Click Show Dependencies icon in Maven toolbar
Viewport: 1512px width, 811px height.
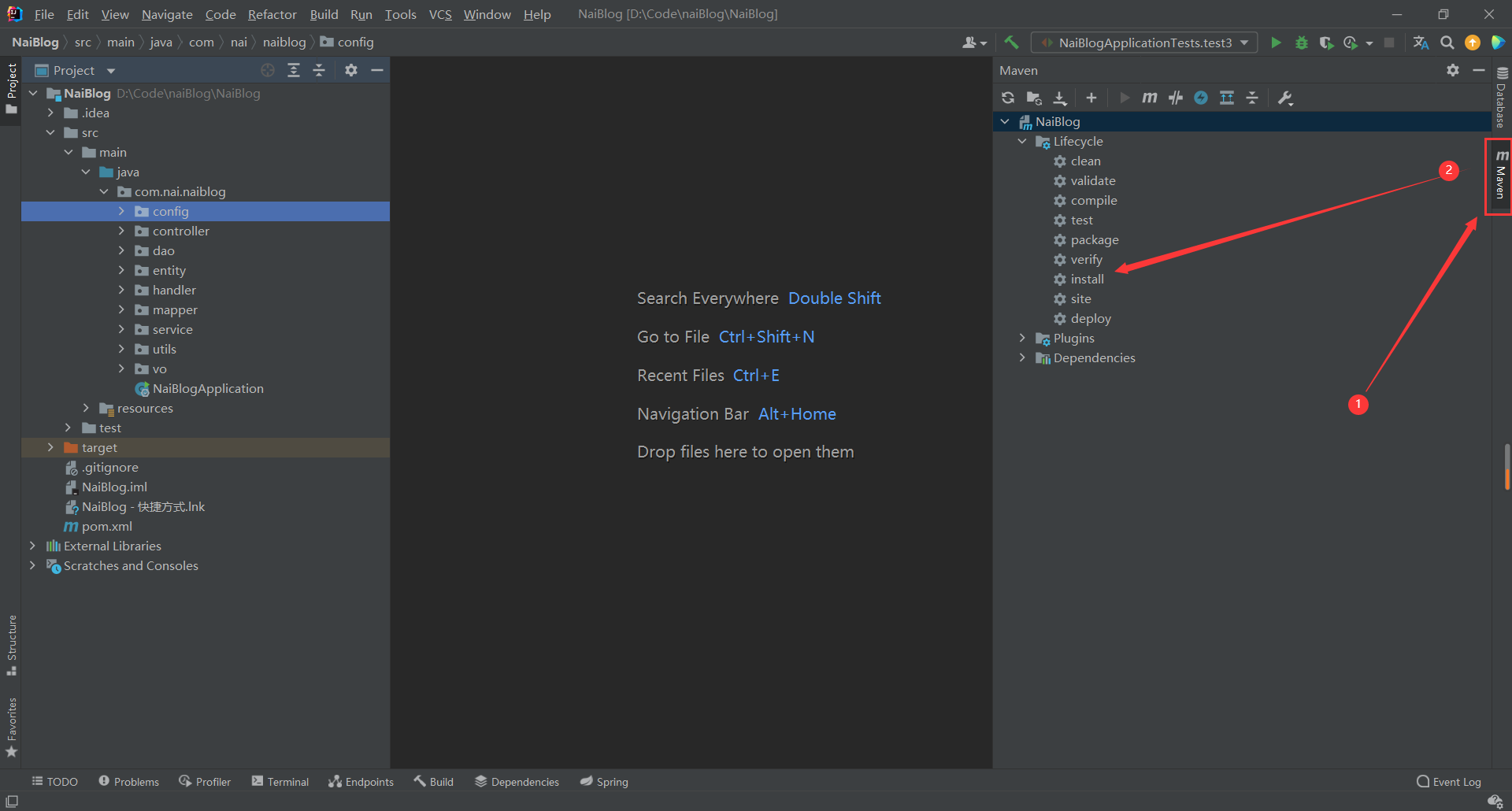coord(1227,98)
